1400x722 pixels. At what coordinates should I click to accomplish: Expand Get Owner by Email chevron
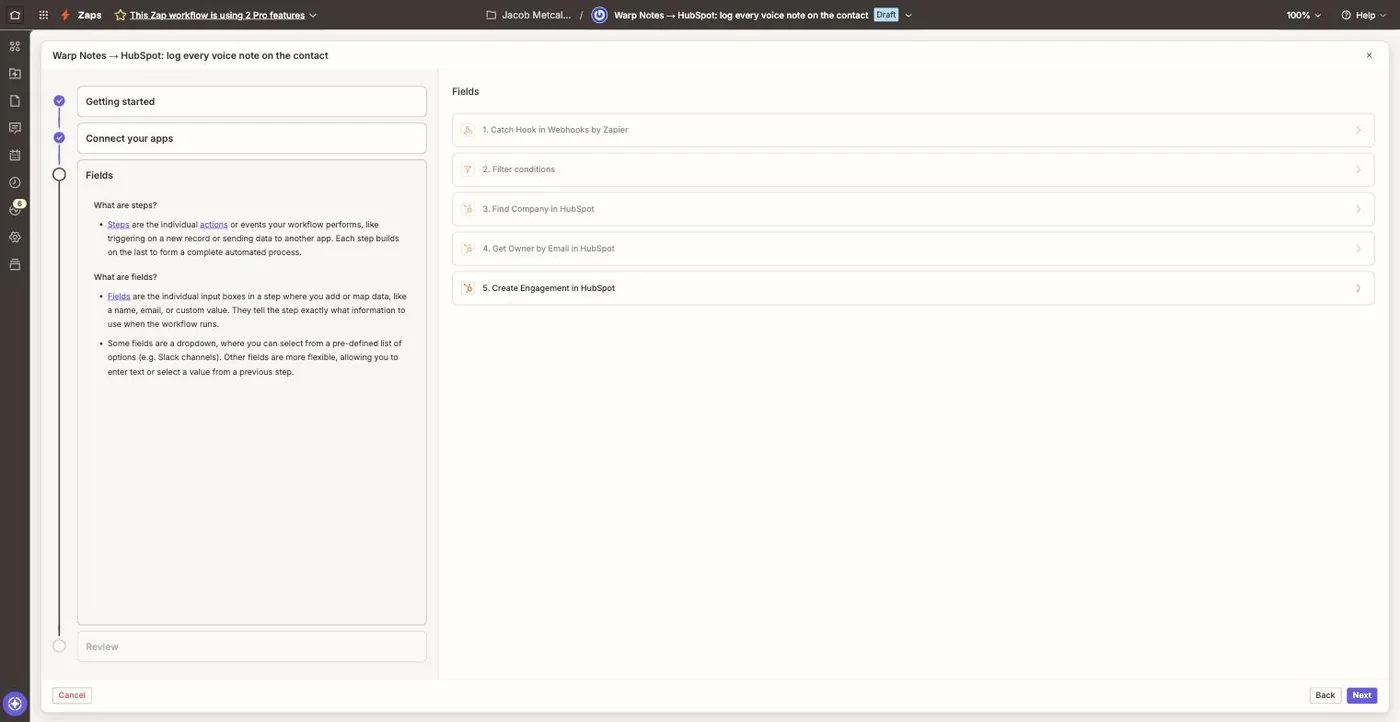(x=1358, y=248)
